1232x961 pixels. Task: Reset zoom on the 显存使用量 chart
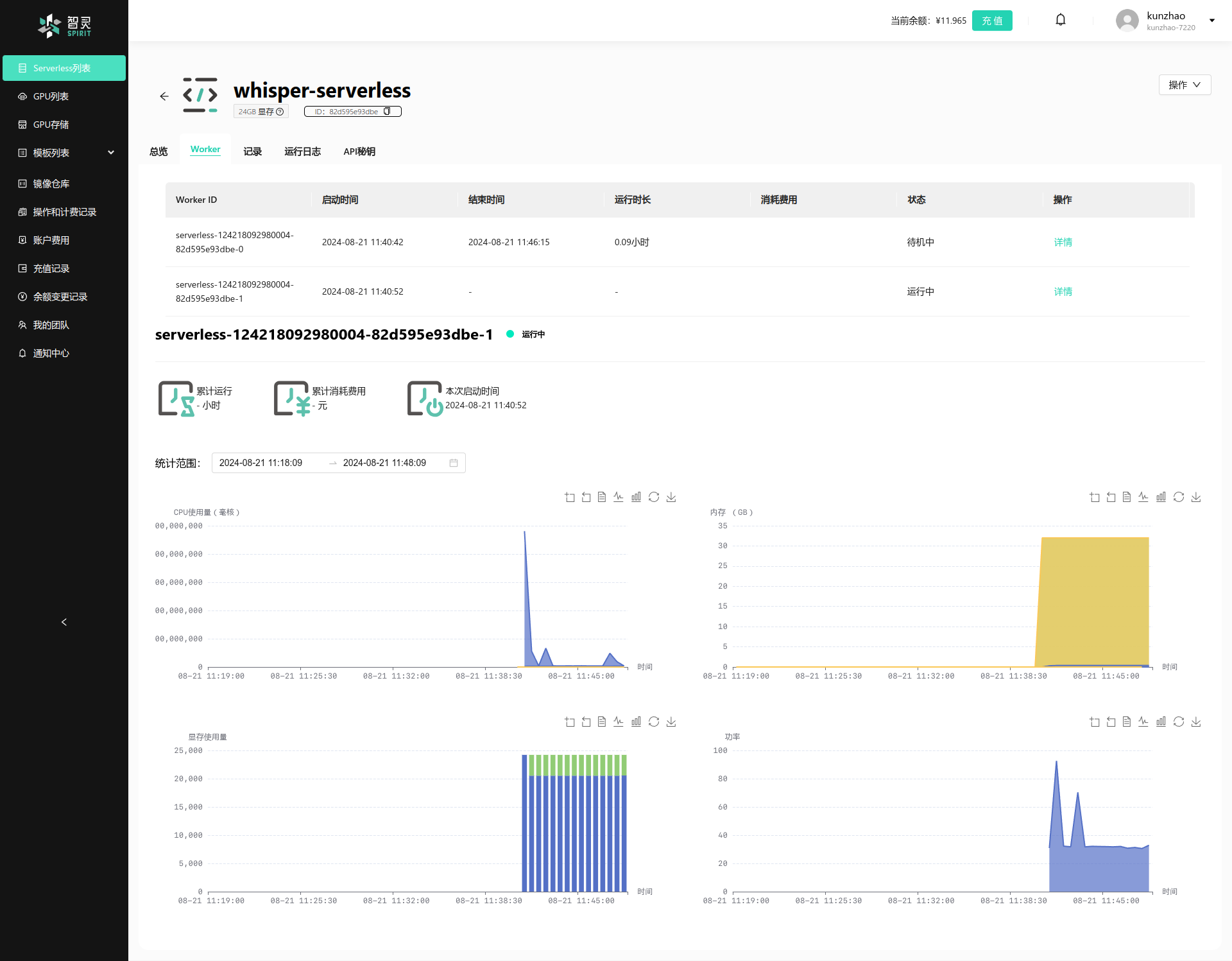pyautogui.click(x=586, y=722)
